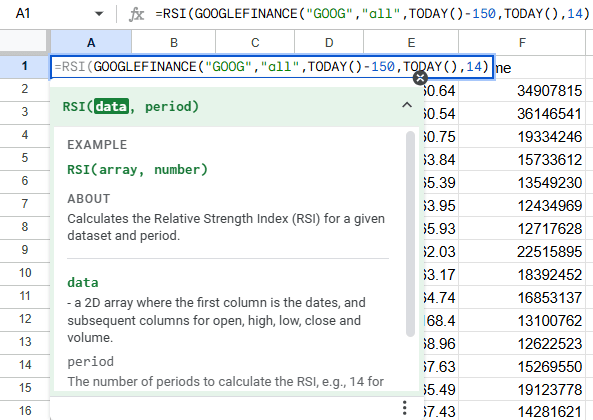
Task: Select row 3 header
Action: (x=25, y=112)
